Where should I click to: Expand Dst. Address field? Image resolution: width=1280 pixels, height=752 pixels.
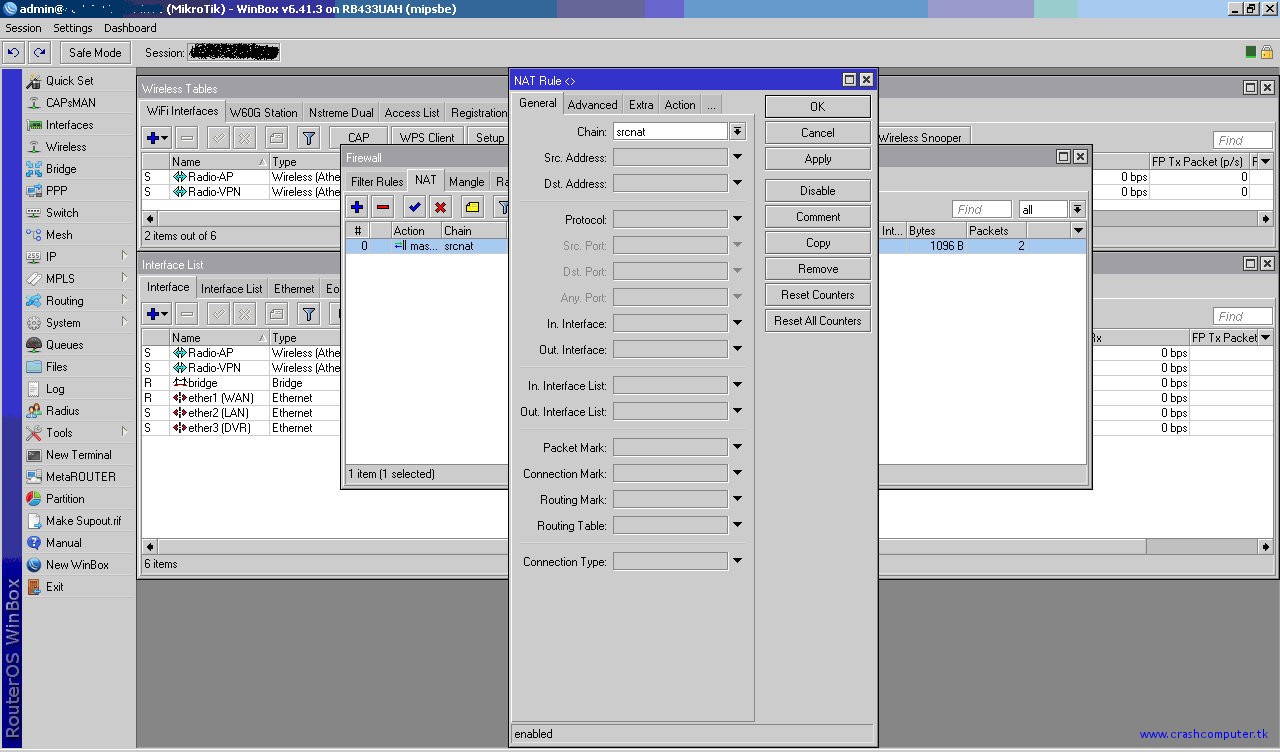point(737,183)
